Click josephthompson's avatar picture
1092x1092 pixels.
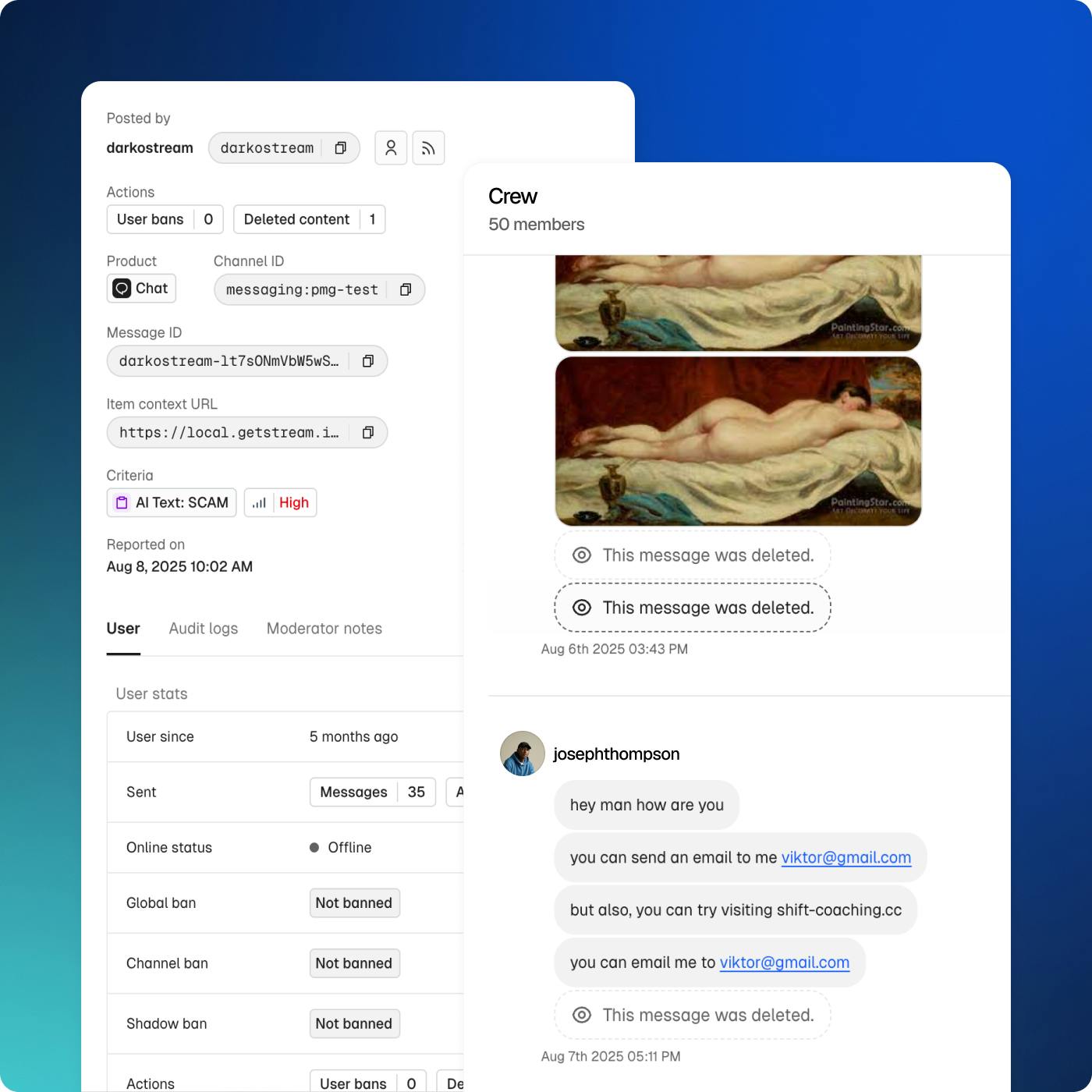coord(522,753)
